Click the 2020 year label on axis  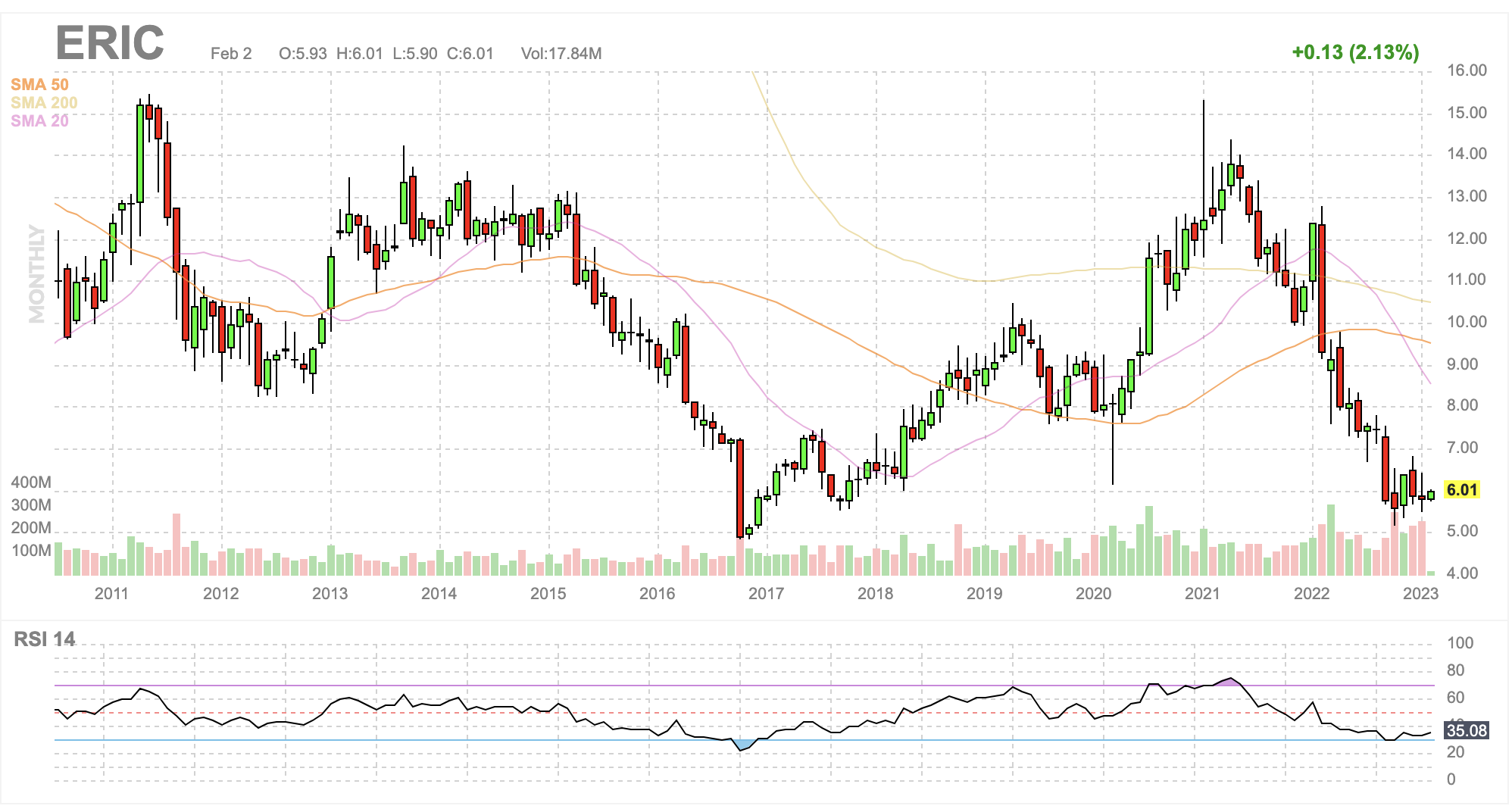point(1093,593)
